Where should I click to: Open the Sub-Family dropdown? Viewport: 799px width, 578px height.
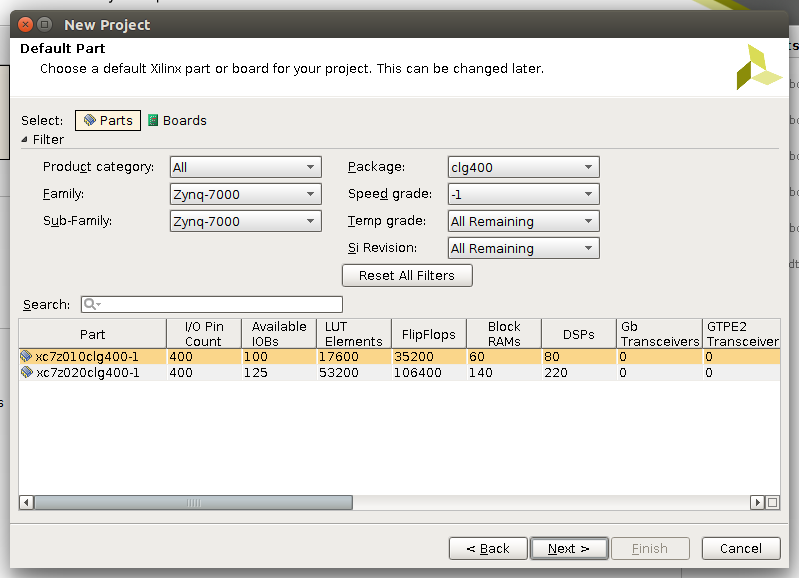(x=246, y=221)
